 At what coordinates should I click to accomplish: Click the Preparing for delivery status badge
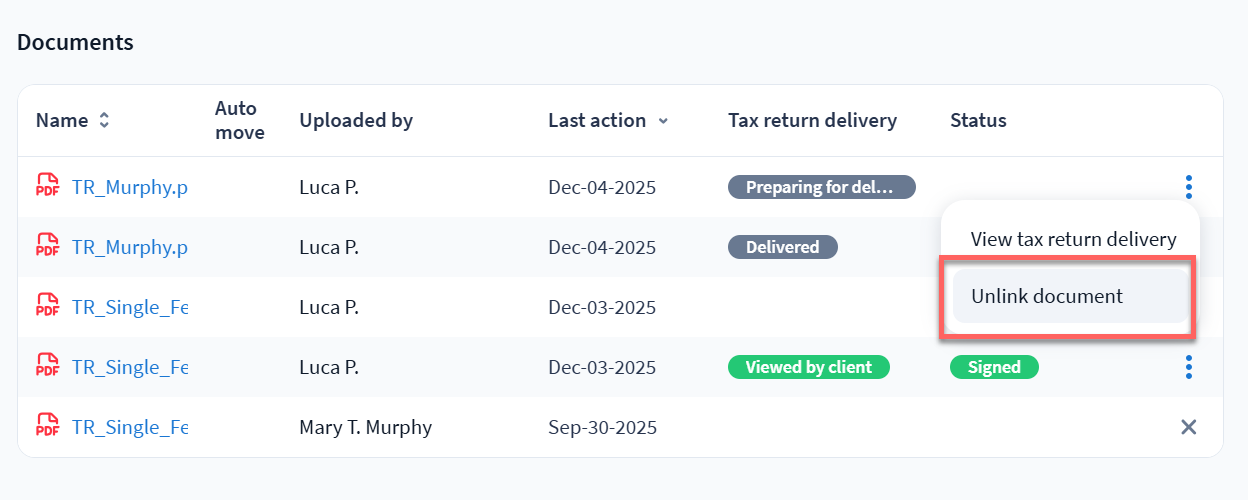(821, 187)
